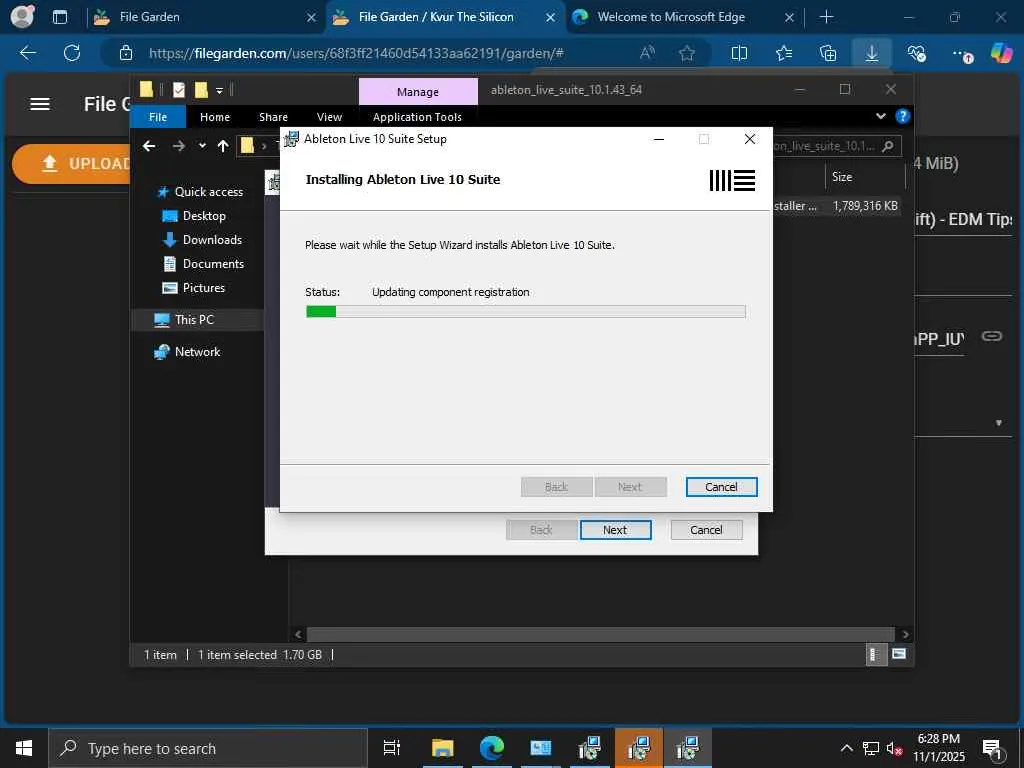
Task: Click Cancel in Ableton Live 10 Suite Setup
Action: click(721, 487)
